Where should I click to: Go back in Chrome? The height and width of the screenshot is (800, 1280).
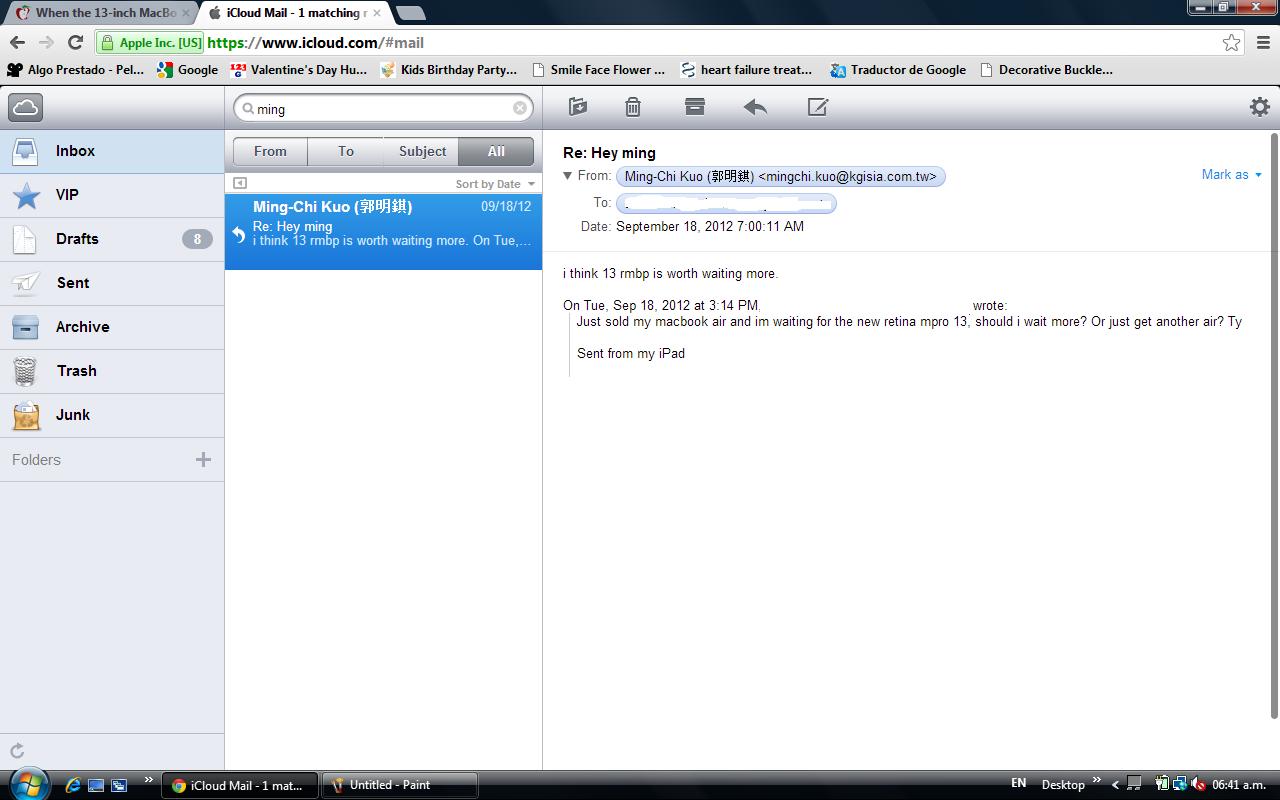[x=17, y=42]
